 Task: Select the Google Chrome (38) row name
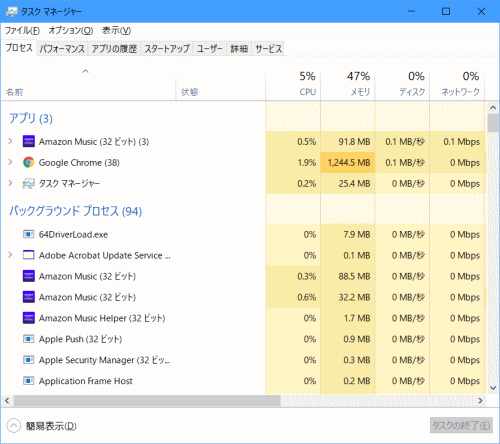(x=79, y=163)
